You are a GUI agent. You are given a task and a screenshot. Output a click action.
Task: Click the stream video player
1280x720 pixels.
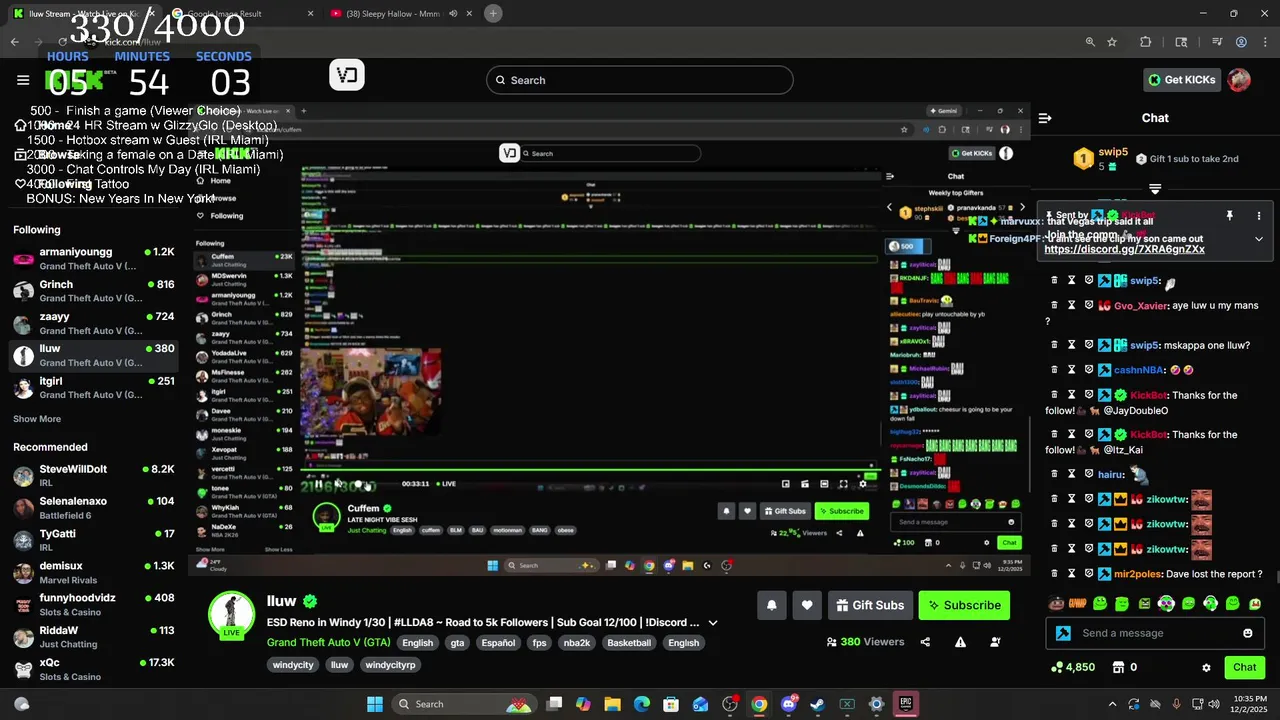click(610, 338)
